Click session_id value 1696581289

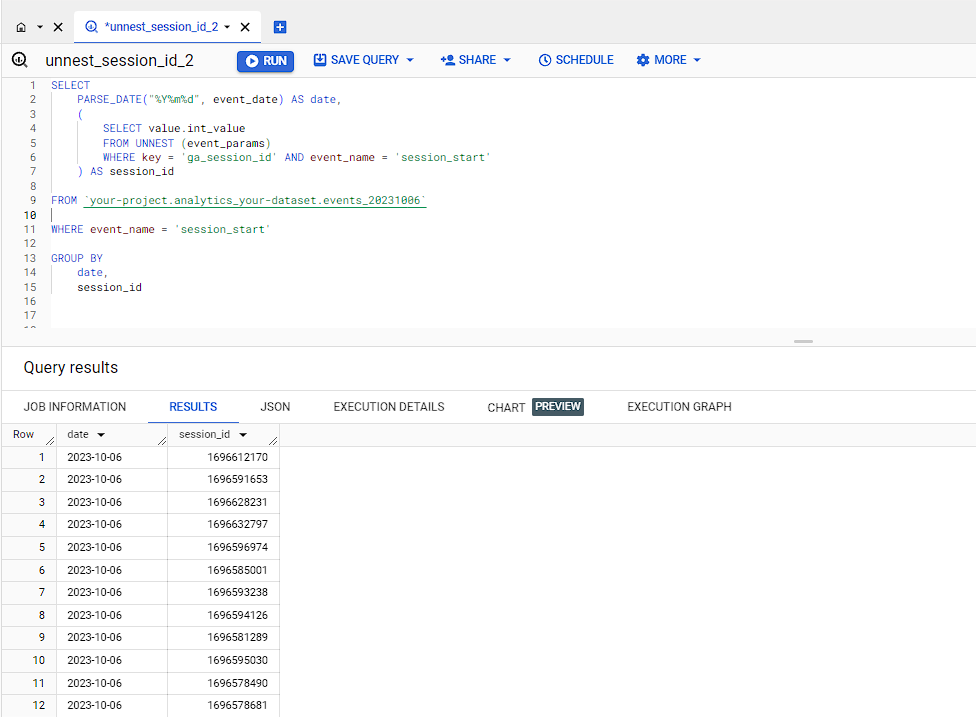pos(237,638)
